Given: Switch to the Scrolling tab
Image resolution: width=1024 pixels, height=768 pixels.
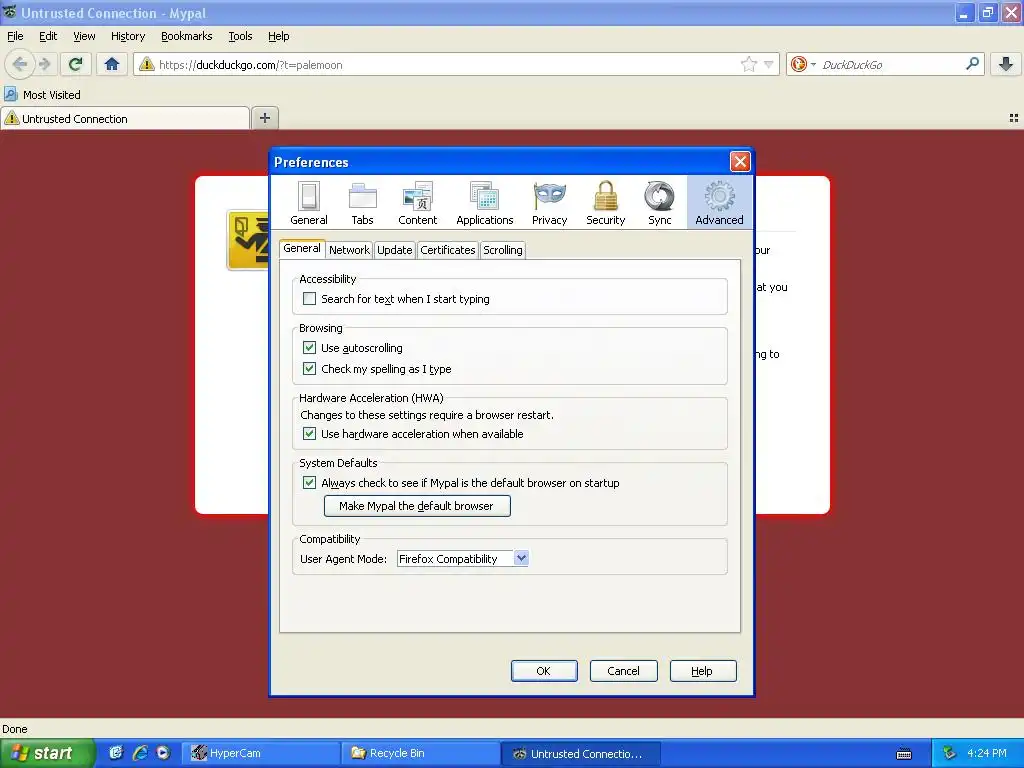Looking at the screenshot, I should pos(503,250).
